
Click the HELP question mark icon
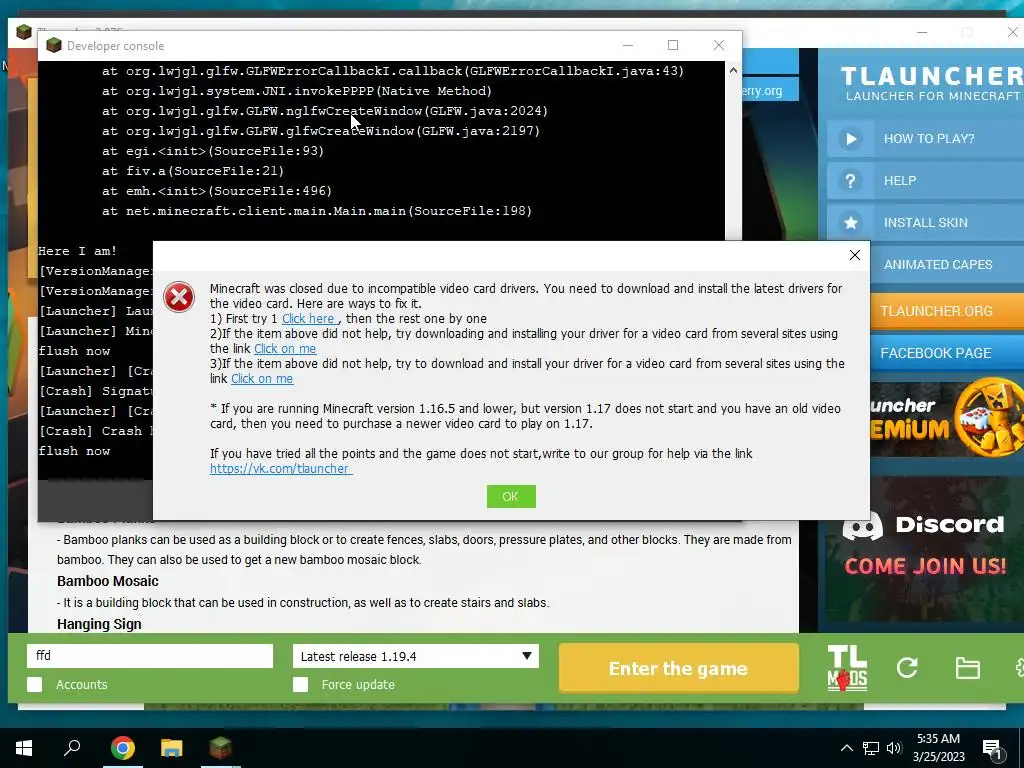pyautogui.click(x=850, y=181)
